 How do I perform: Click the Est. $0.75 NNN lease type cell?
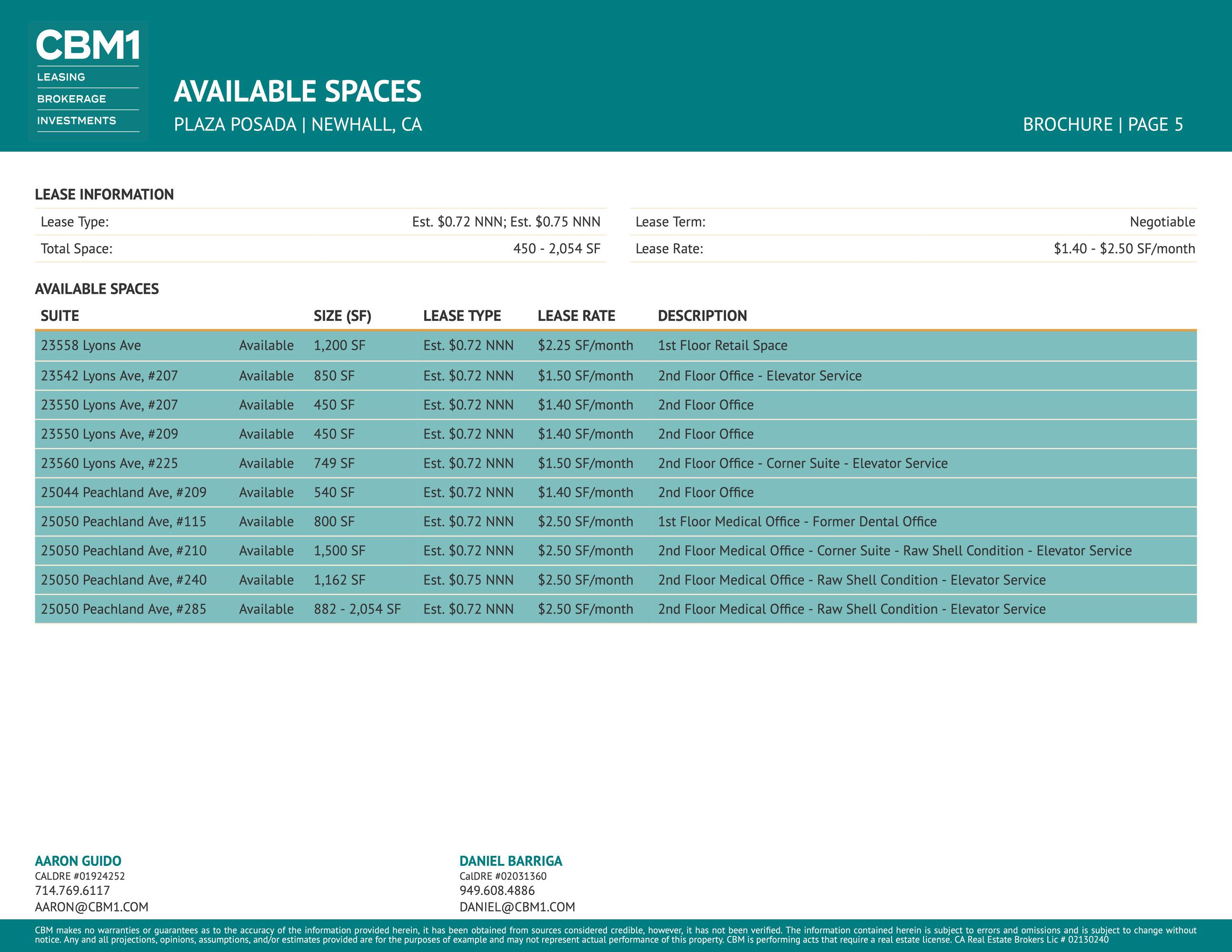point(468,580)
